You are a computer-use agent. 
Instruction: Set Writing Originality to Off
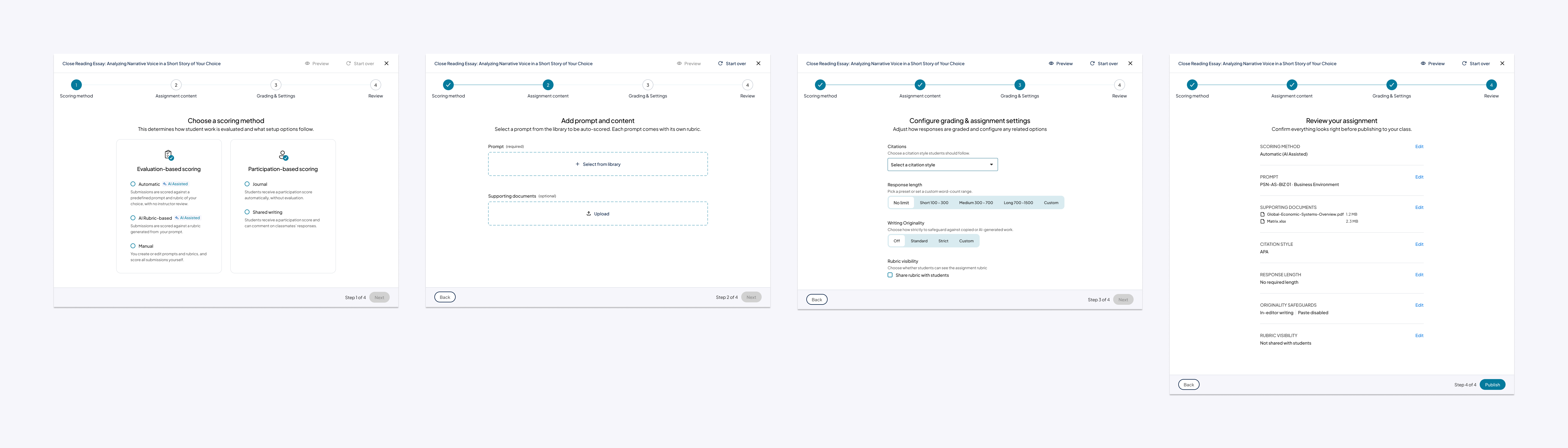pos(896,241)
